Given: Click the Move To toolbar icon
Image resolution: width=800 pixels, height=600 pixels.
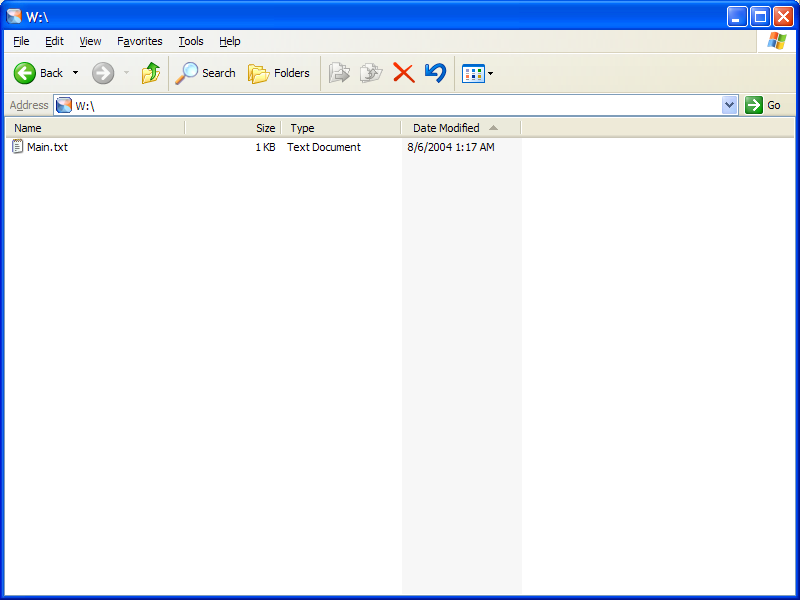Looking at the screenshot, I should coord(339,73).
